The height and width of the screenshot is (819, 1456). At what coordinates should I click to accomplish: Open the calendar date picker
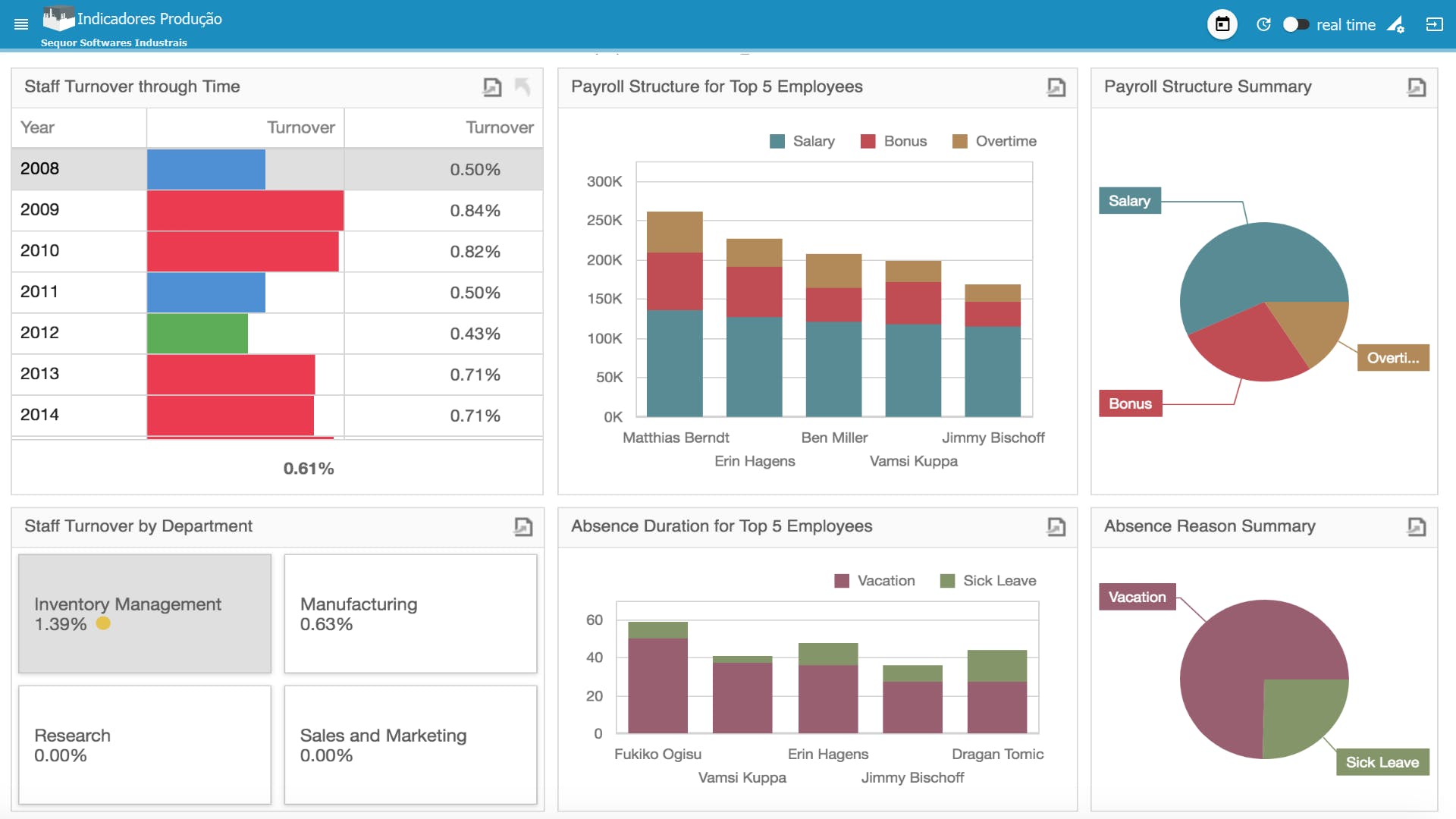click(x=1222, y=24)
